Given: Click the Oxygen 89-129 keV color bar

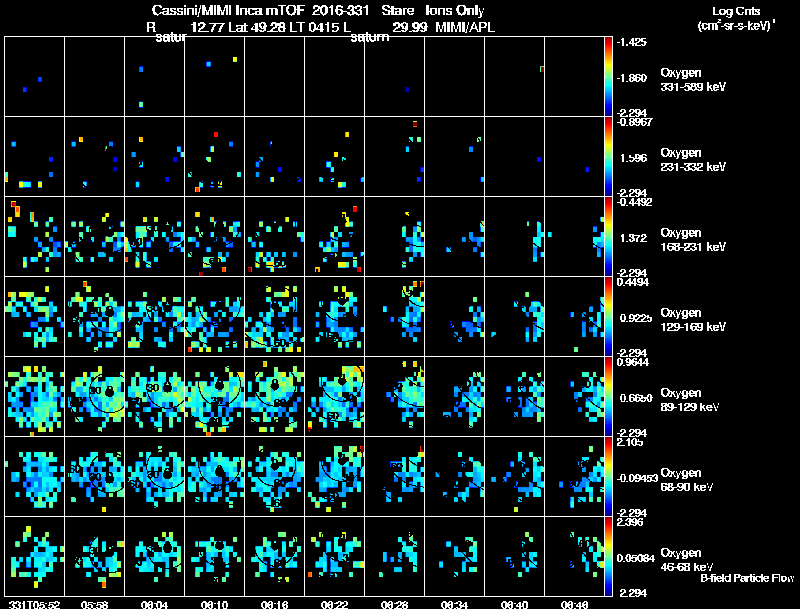Looking at the screenshot, I should [608, 397].
